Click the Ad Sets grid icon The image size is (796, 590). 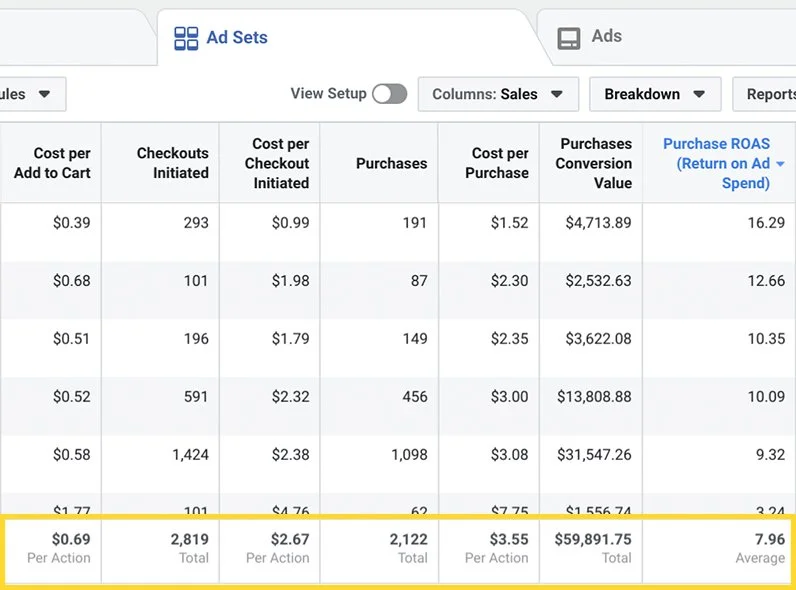tap(186, 39)
